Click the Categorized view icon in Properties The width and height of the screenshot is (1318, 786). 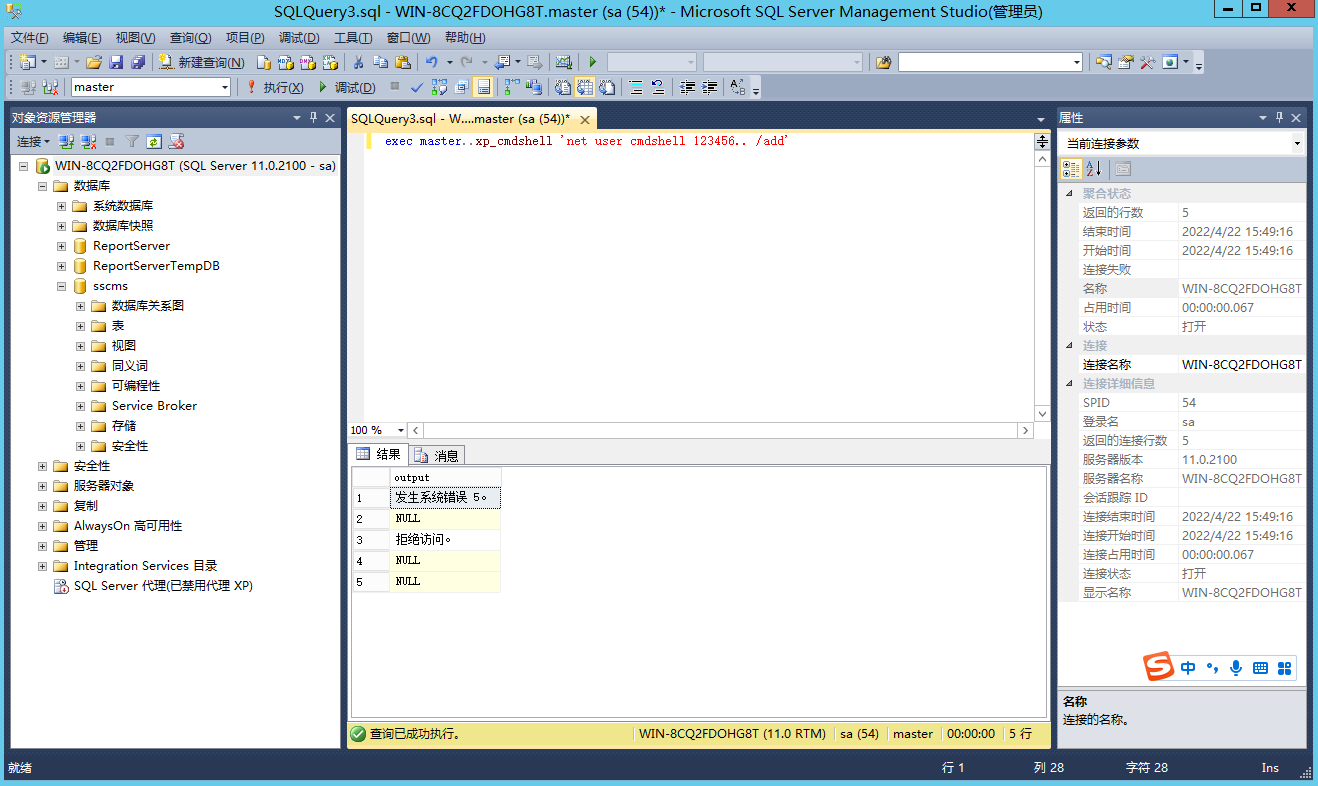point(1071,169)
